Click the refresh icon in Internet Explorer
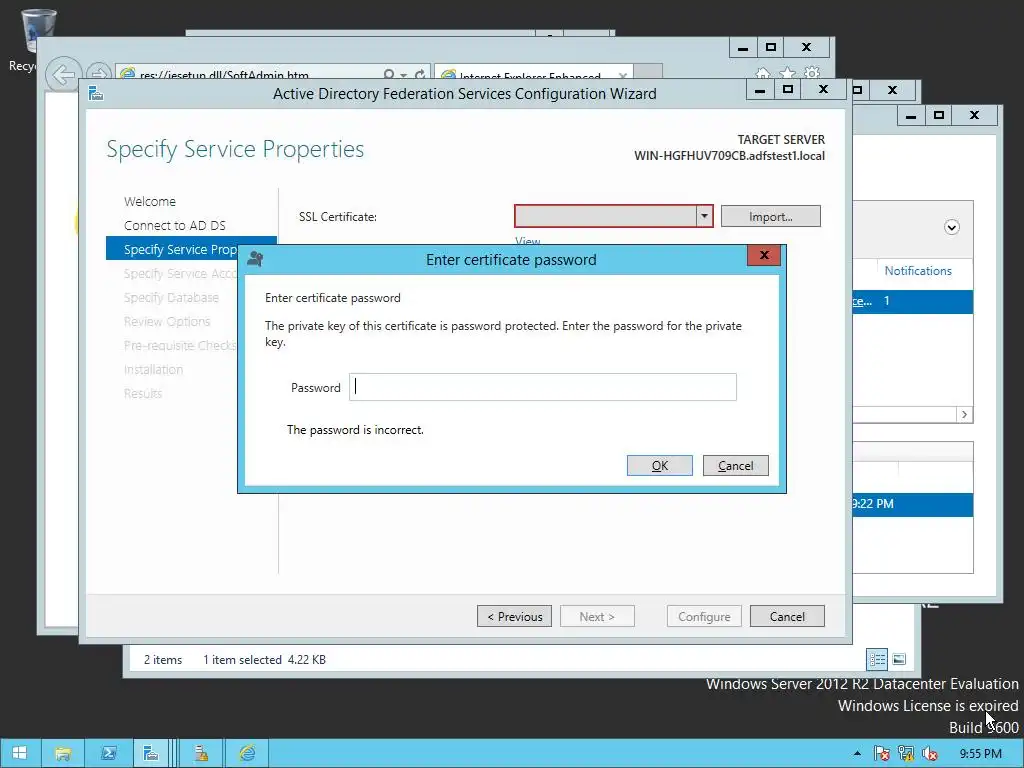Viewport: 1024px width, 768px height. tap(421, 74)
